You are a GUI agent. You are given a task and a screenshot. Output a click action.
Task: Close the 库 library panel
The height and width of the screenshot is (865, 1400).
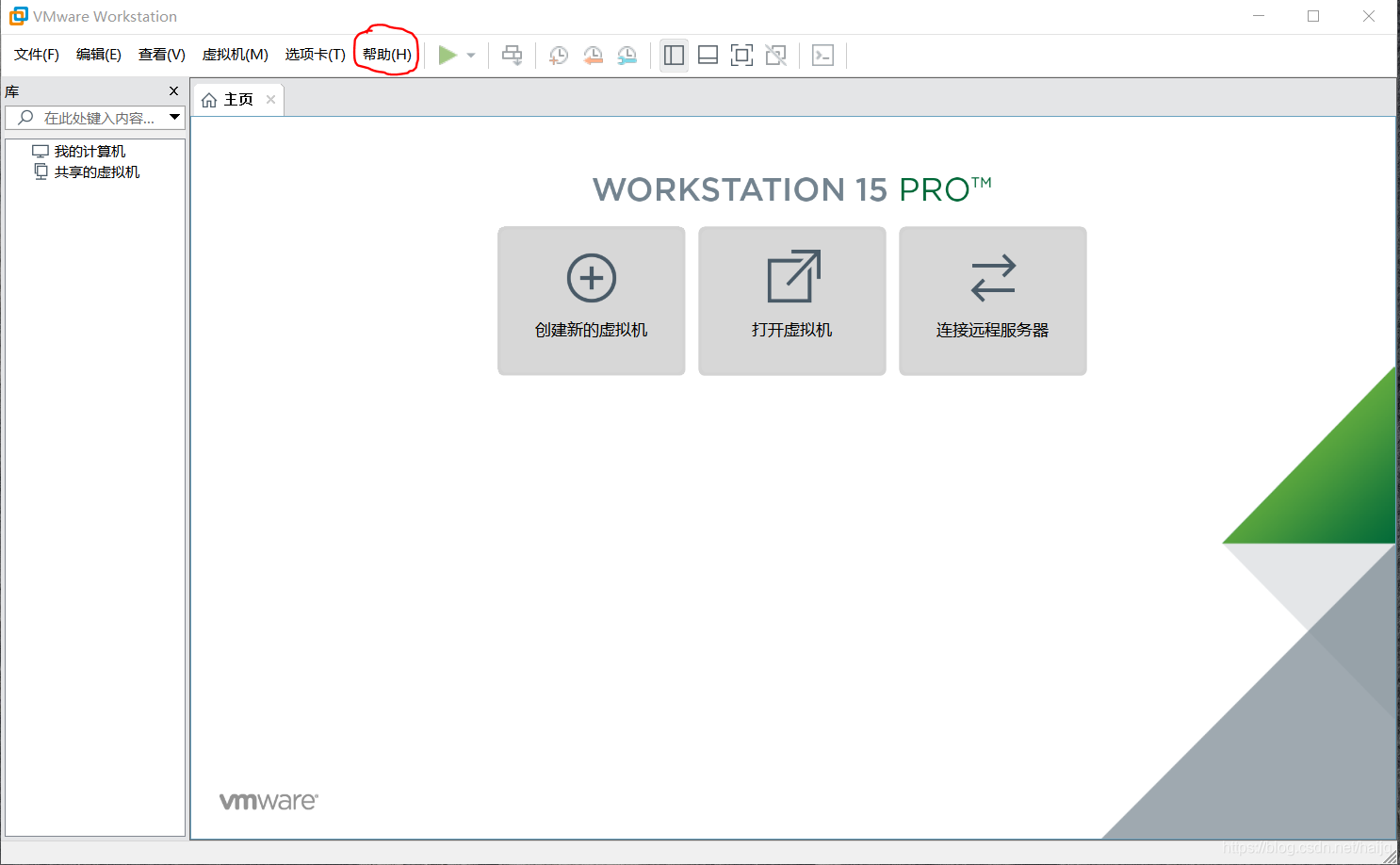pos(173,91)
